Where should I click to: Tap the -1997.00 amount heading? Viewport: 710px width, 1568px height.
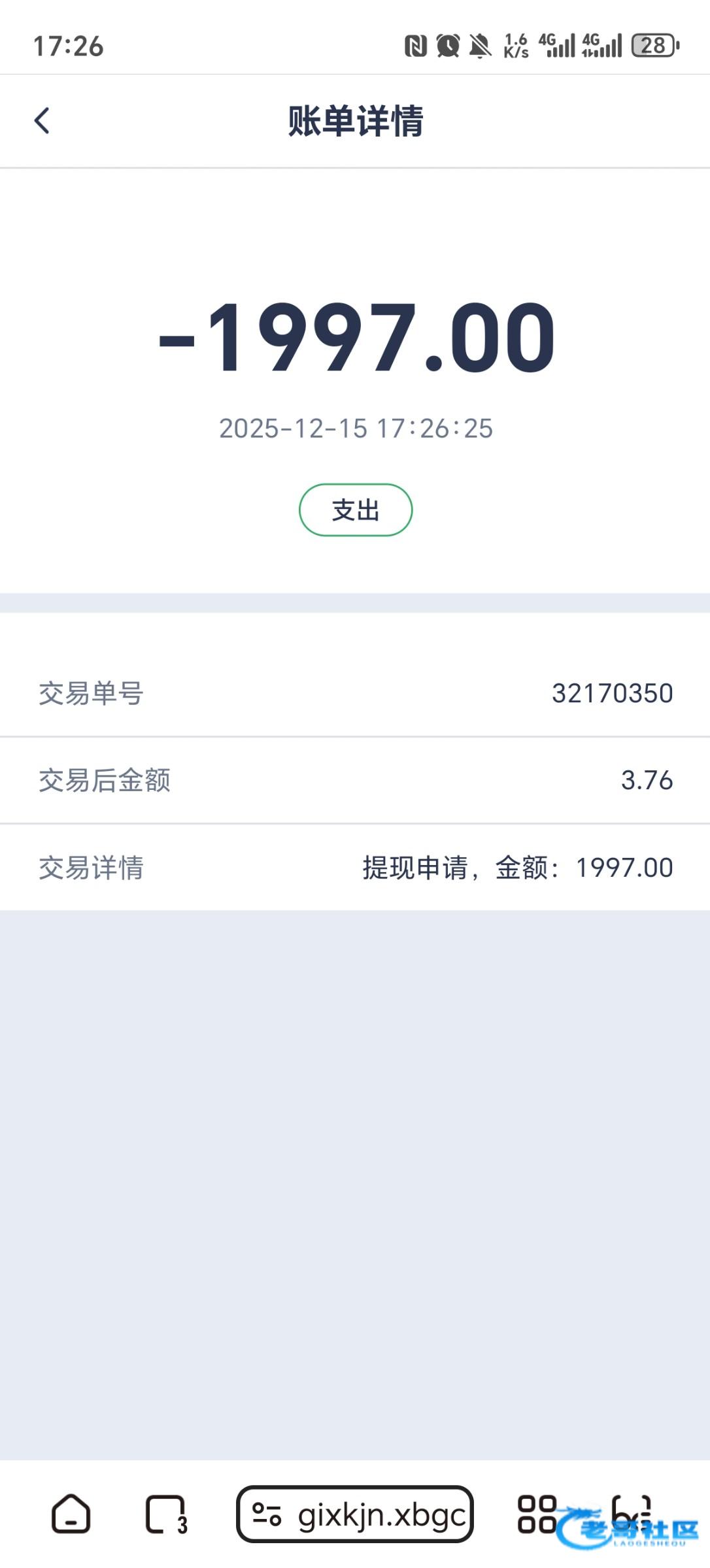357,337
